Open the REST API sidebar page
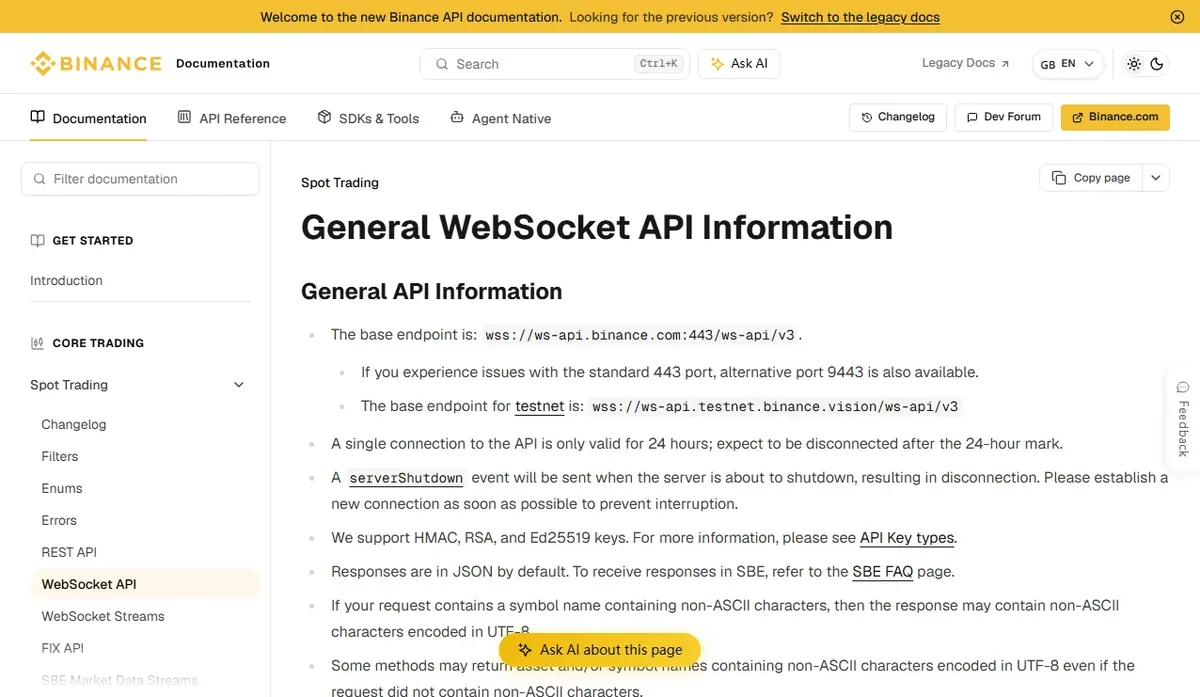The image size is (1200, 697). tap(69, 552)
